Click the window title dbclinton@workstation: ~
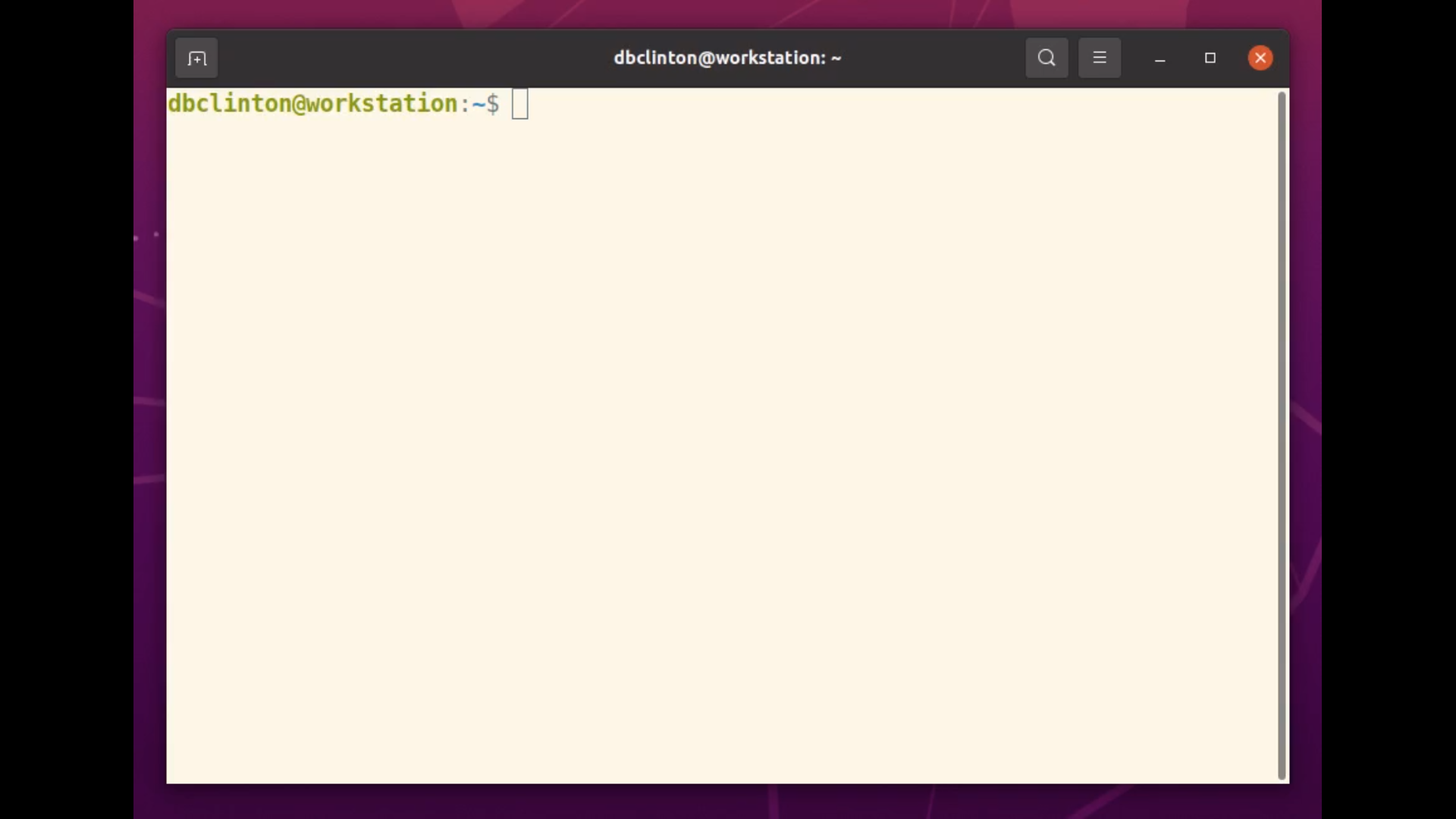The height and width of the screenshot is (819, 1456). 727,58
